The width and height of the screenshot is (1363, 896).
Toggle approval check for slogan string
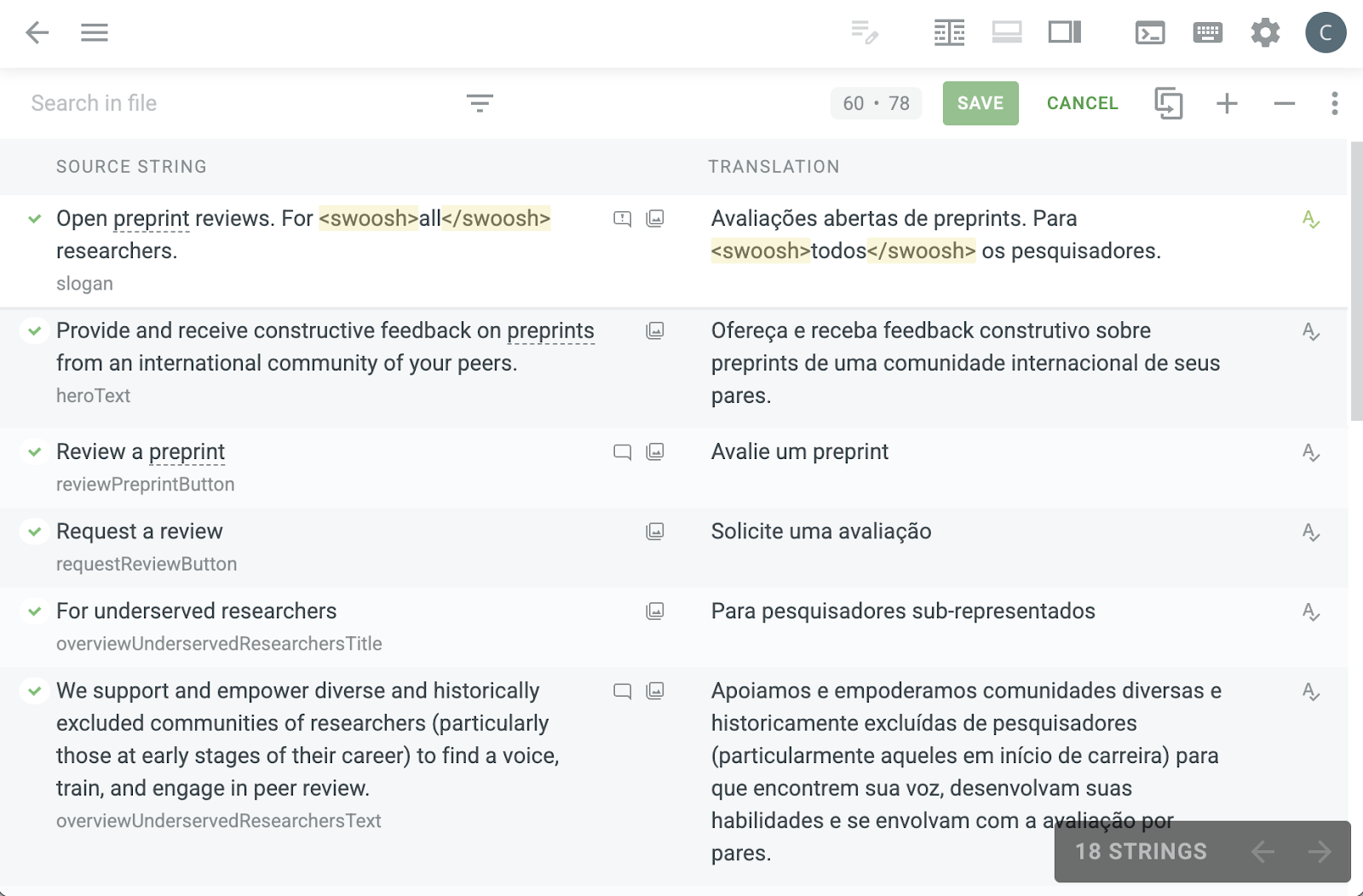coord(34,219)
